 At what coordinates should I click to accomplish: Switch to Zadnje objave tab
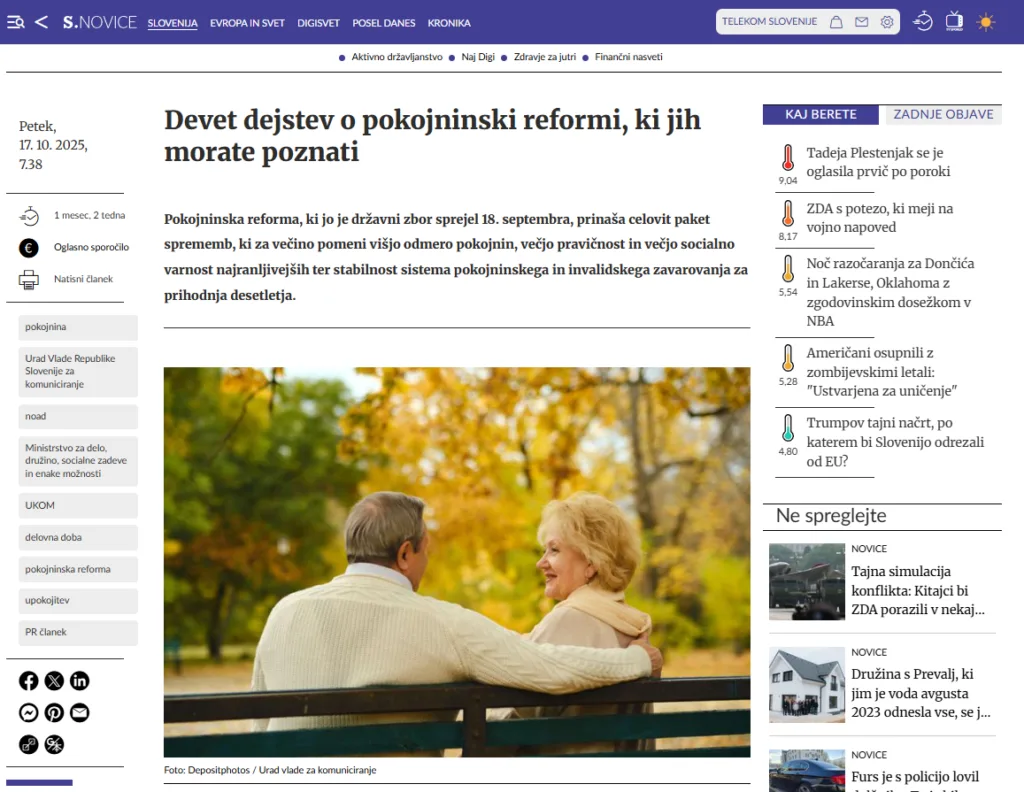(x=943, y=114)
